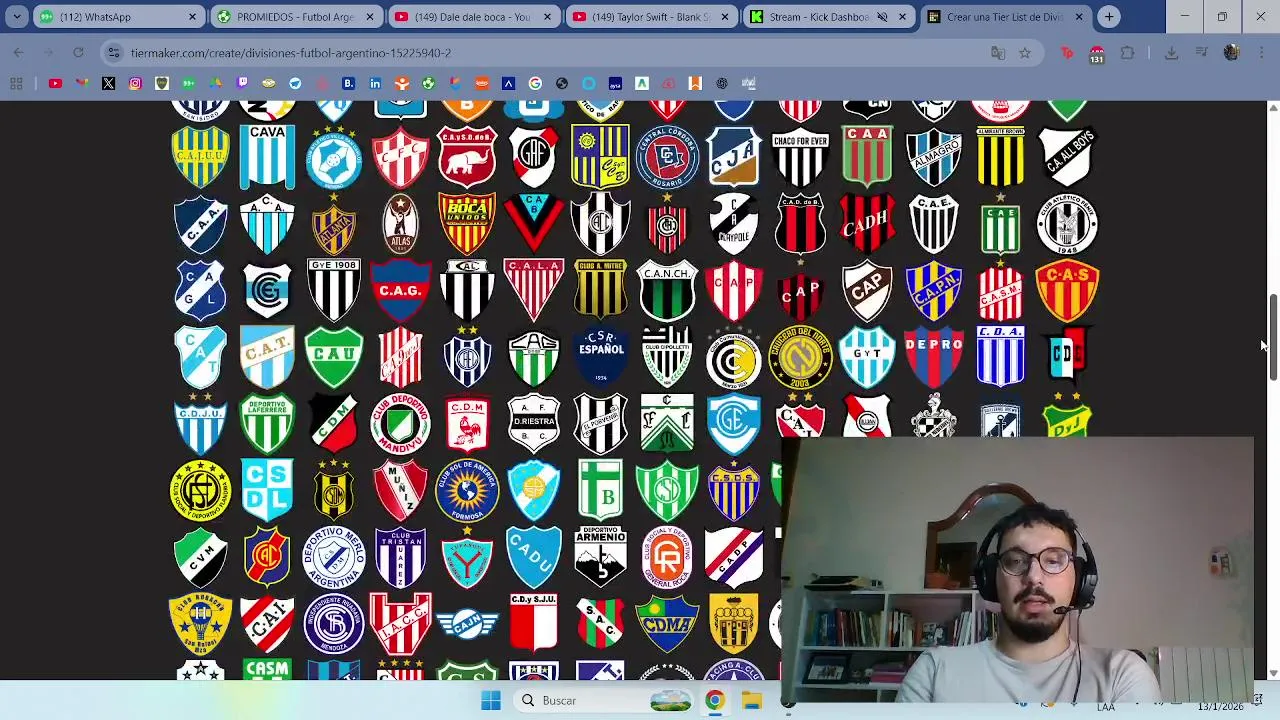
Task: Bookmark this page with star icon
Action: [1025, 52]
